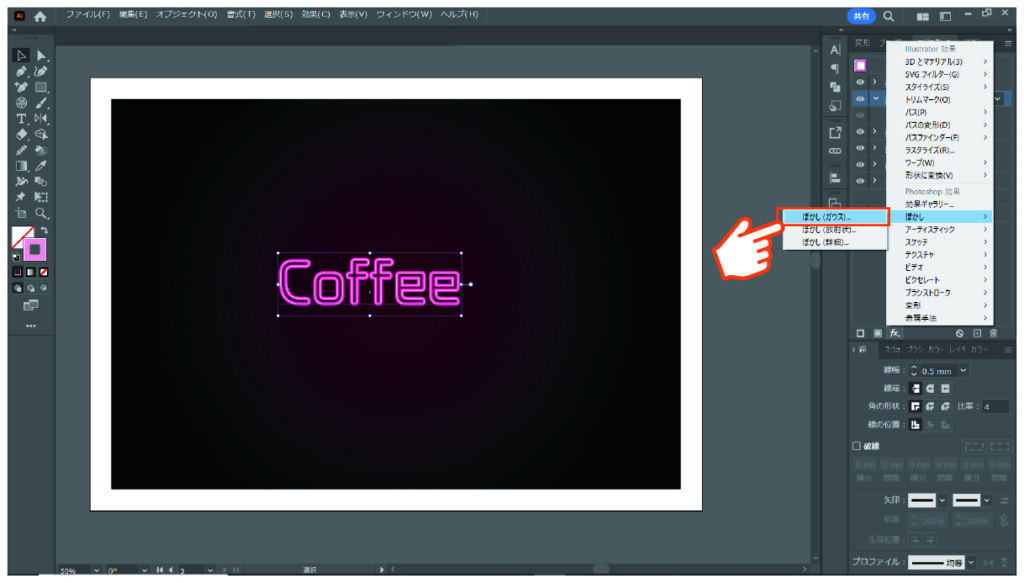1024x583 pixels.
Task: Open the search magnifier in title bar
Action: 888,16
